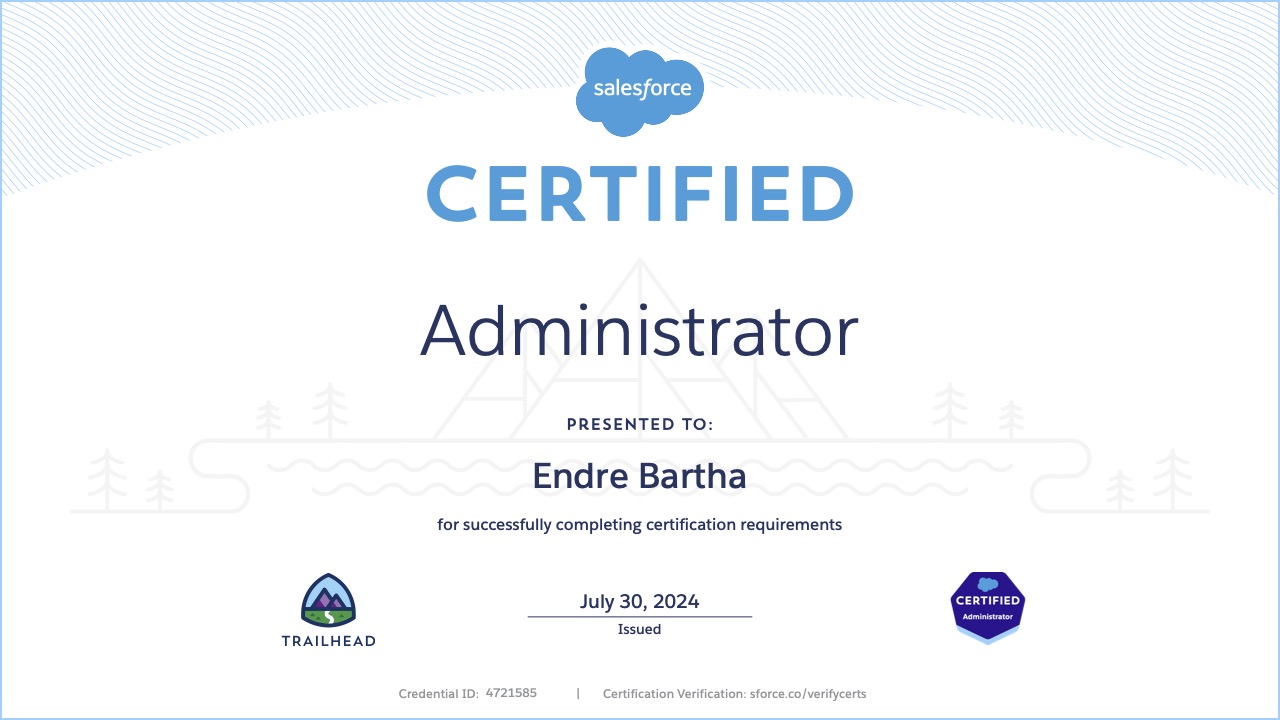
Task: Click the Credential ID number 4721585
Action: point(510,693)
